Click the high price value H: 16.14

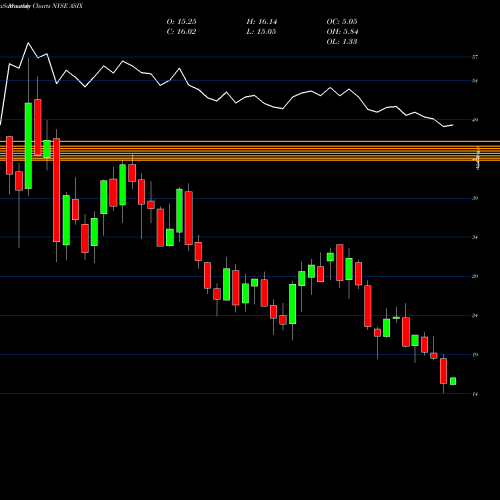[262, 22]
